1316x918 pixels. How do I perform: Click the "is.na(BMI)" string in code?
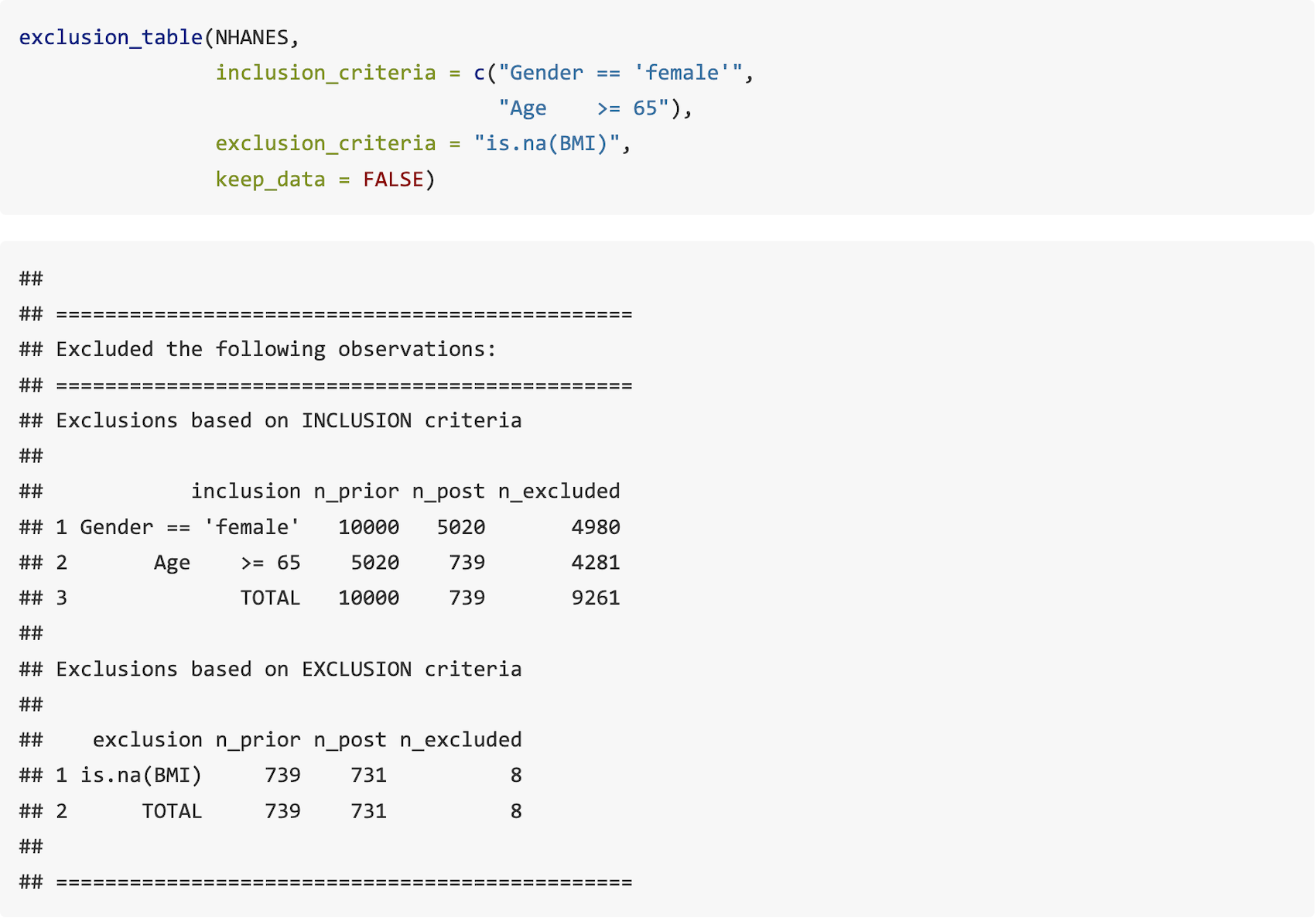(547, 144)
